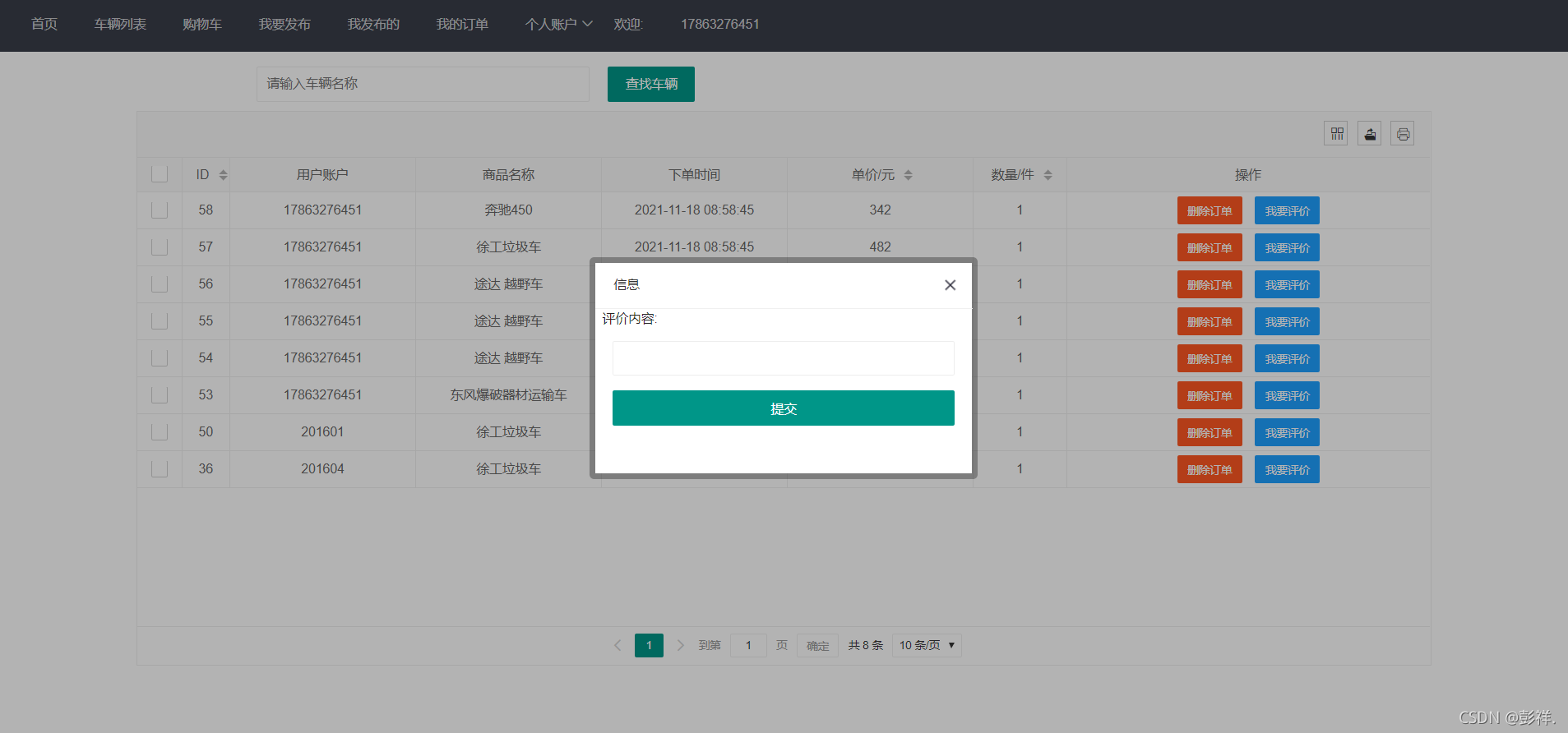Click 删除订单 for order ID 36

1210,469
